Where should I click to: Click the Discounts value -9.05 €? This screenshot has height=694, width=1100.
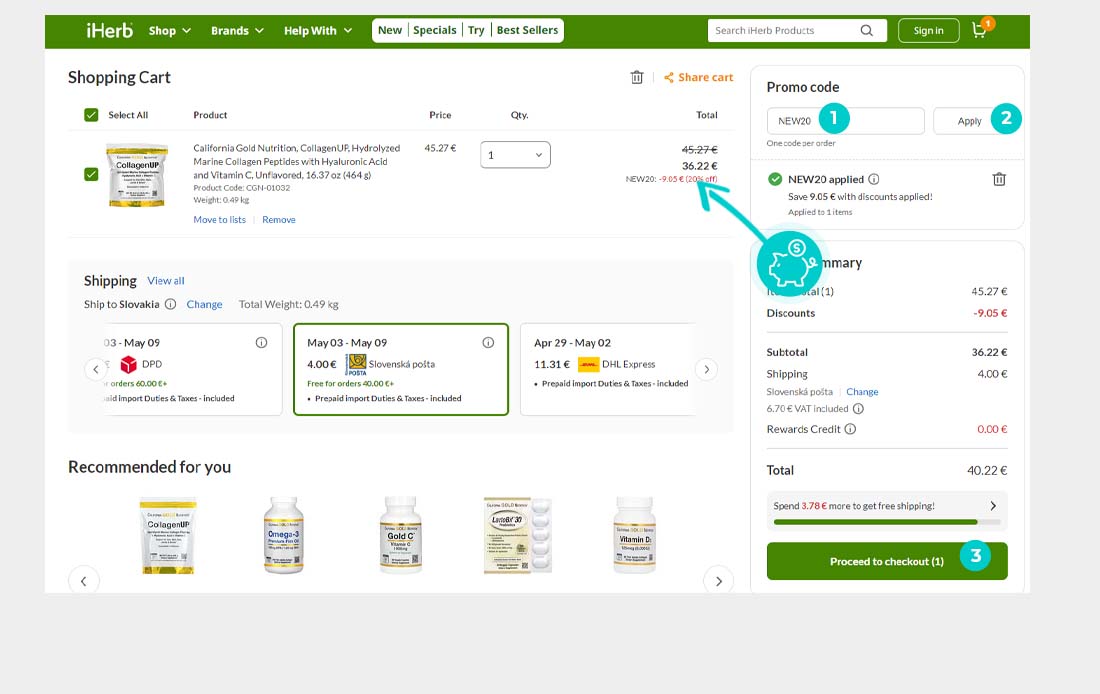990,313
